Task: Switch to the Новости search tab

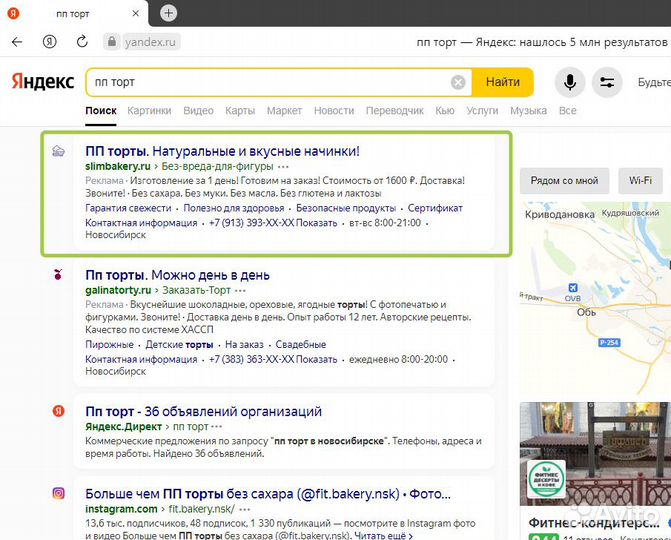Action: click(334, 110)
